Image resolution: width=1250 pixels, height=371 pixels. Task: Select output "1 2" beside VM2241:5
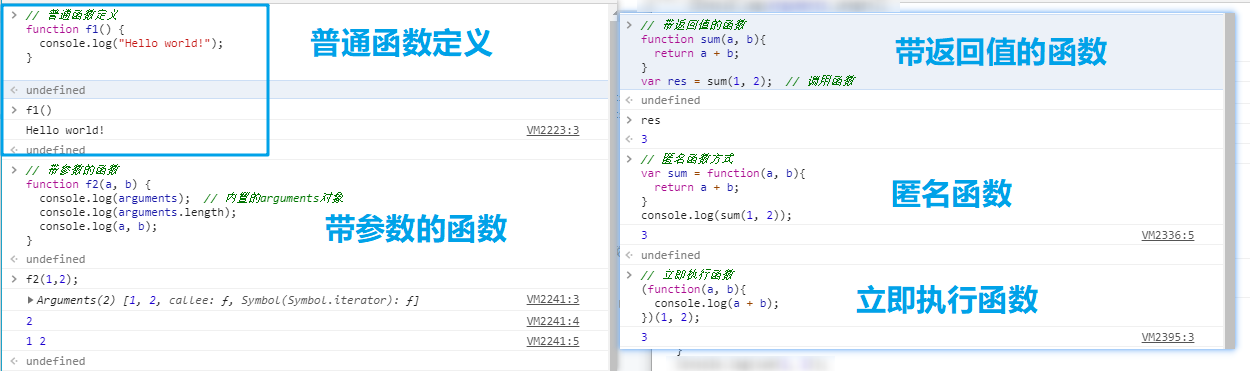[x=36, y=341]
